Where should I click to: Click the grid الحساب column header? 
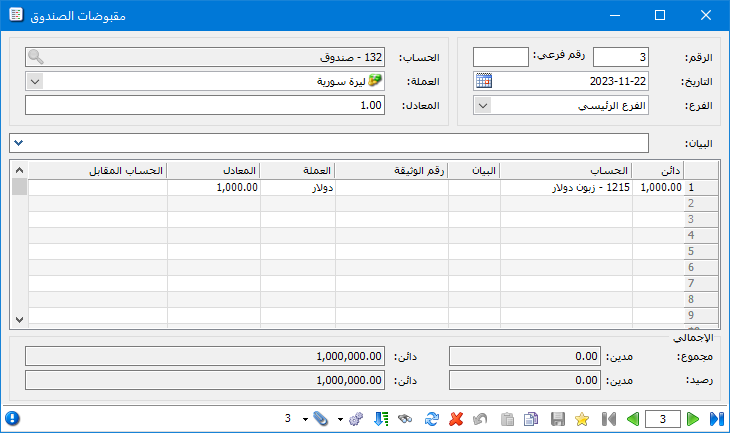pos(566,171)
